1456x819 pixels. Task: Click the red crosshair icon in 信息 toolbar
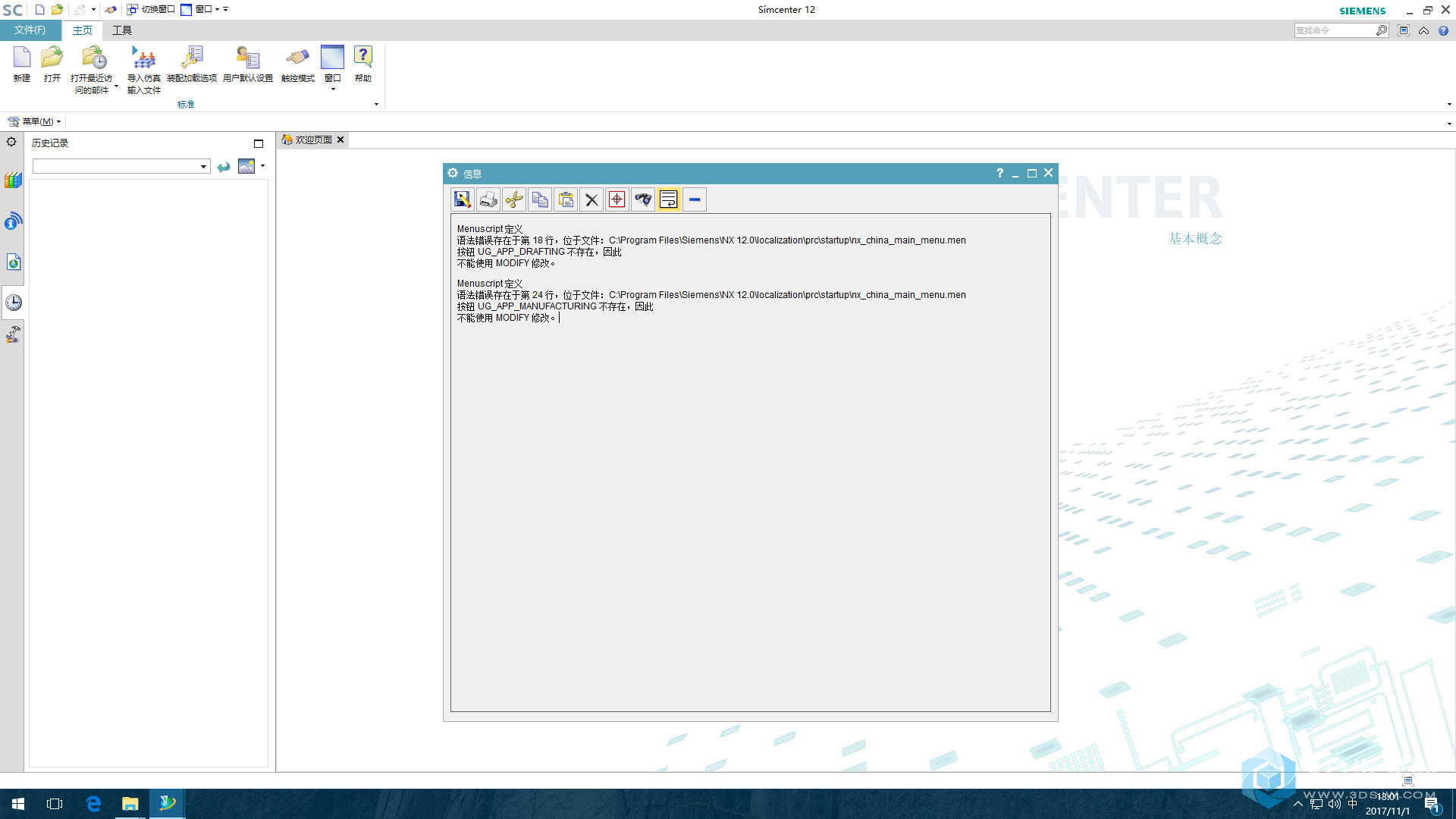pos(617,199)
